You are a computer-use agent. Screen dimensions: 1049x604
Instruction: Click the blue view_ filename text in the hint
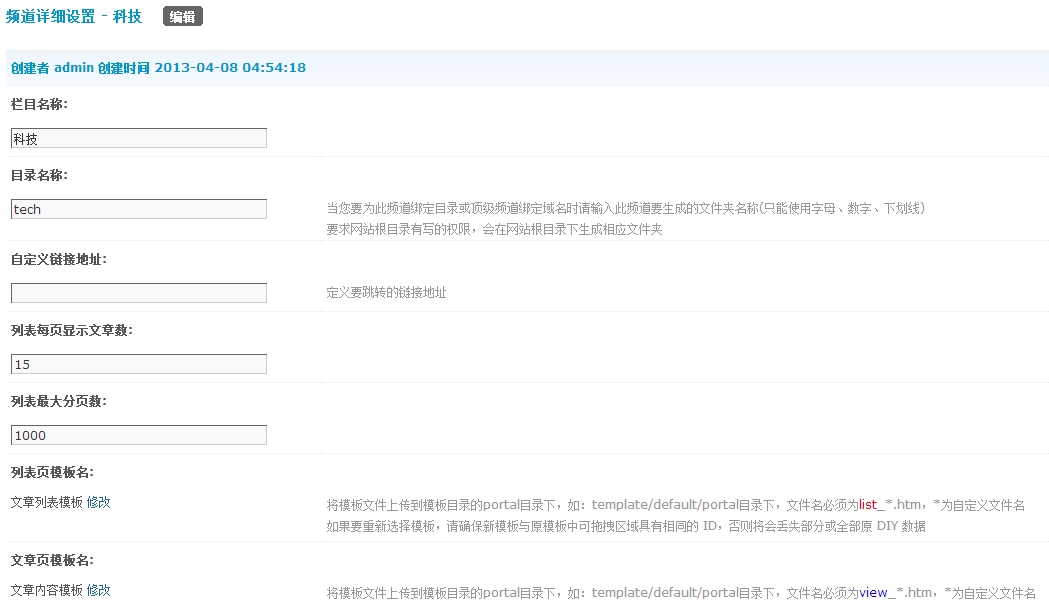pos(877,593)
